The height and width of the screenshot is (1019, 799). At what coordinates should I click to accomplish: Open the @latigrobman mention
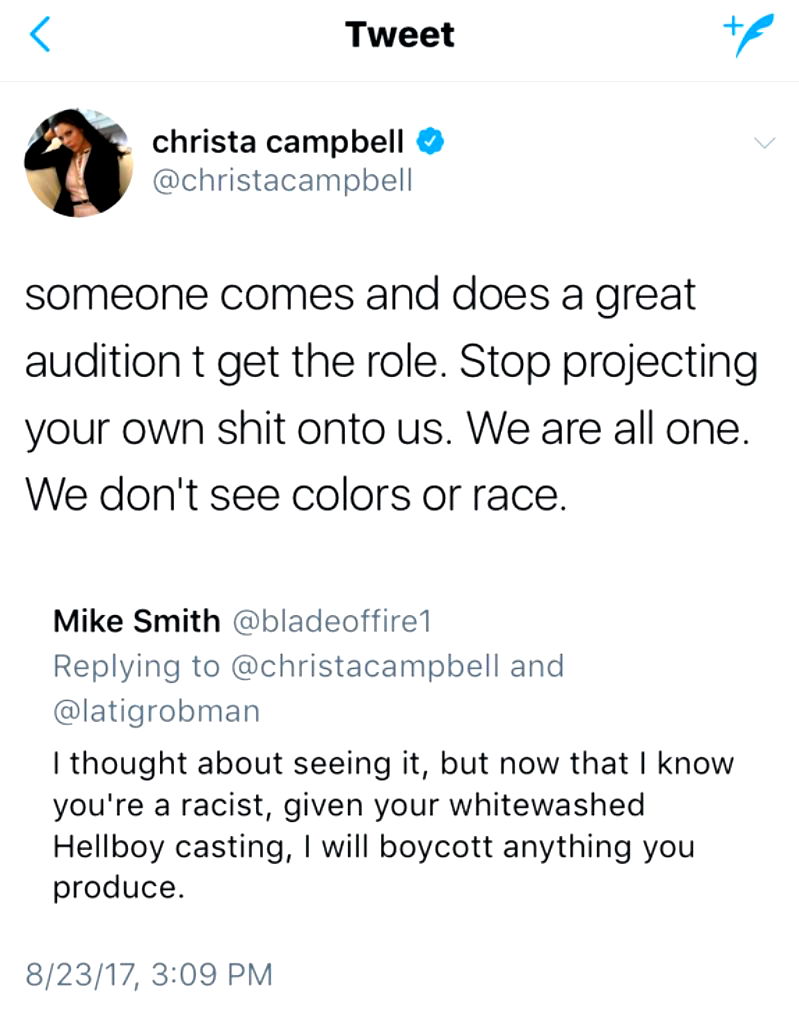click(156, 711)
